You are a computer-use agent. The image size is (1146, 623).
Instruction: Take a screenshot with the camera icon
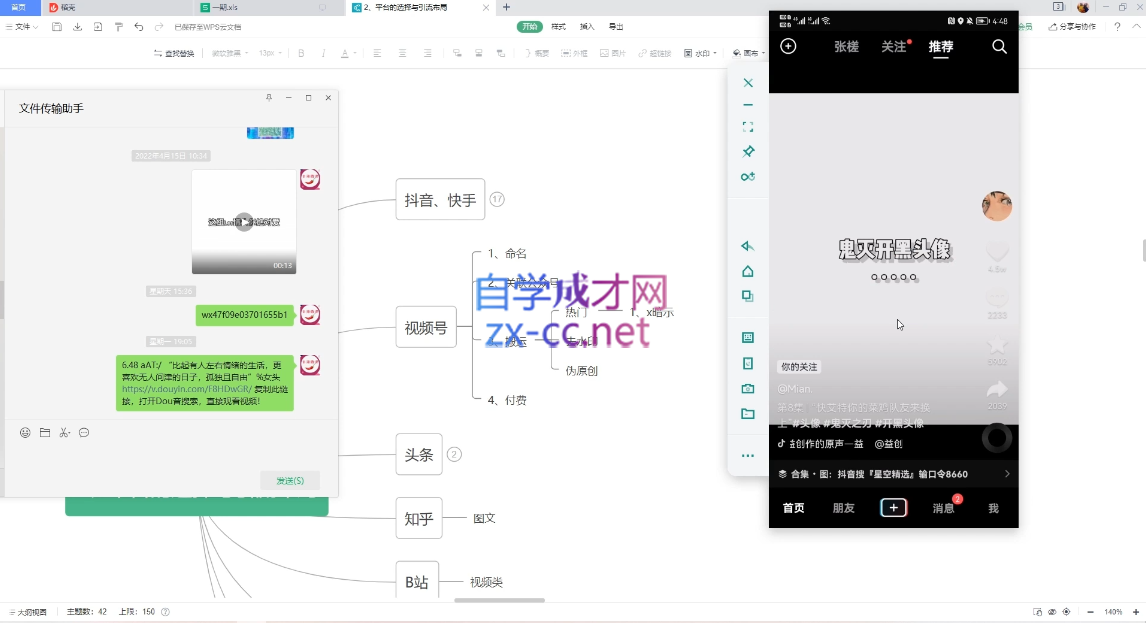pos(748,388)
